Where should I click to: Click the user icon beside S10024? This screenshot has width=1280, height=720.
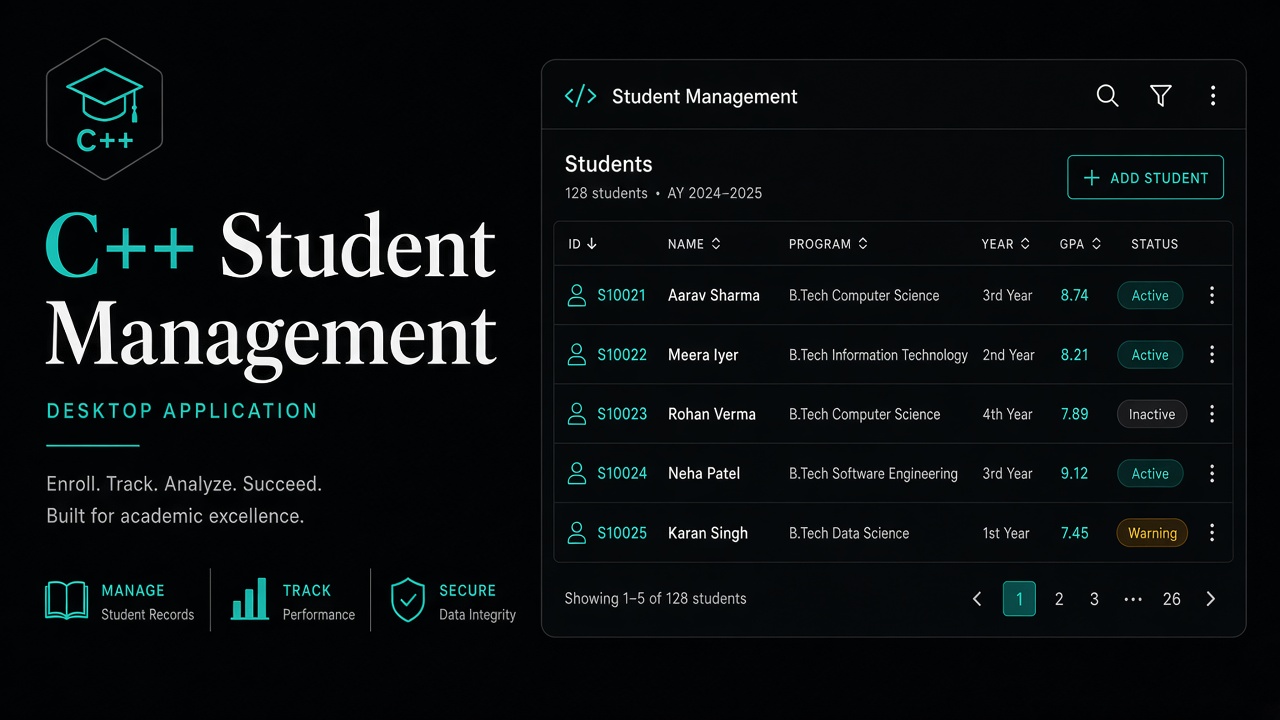[576, 473]
